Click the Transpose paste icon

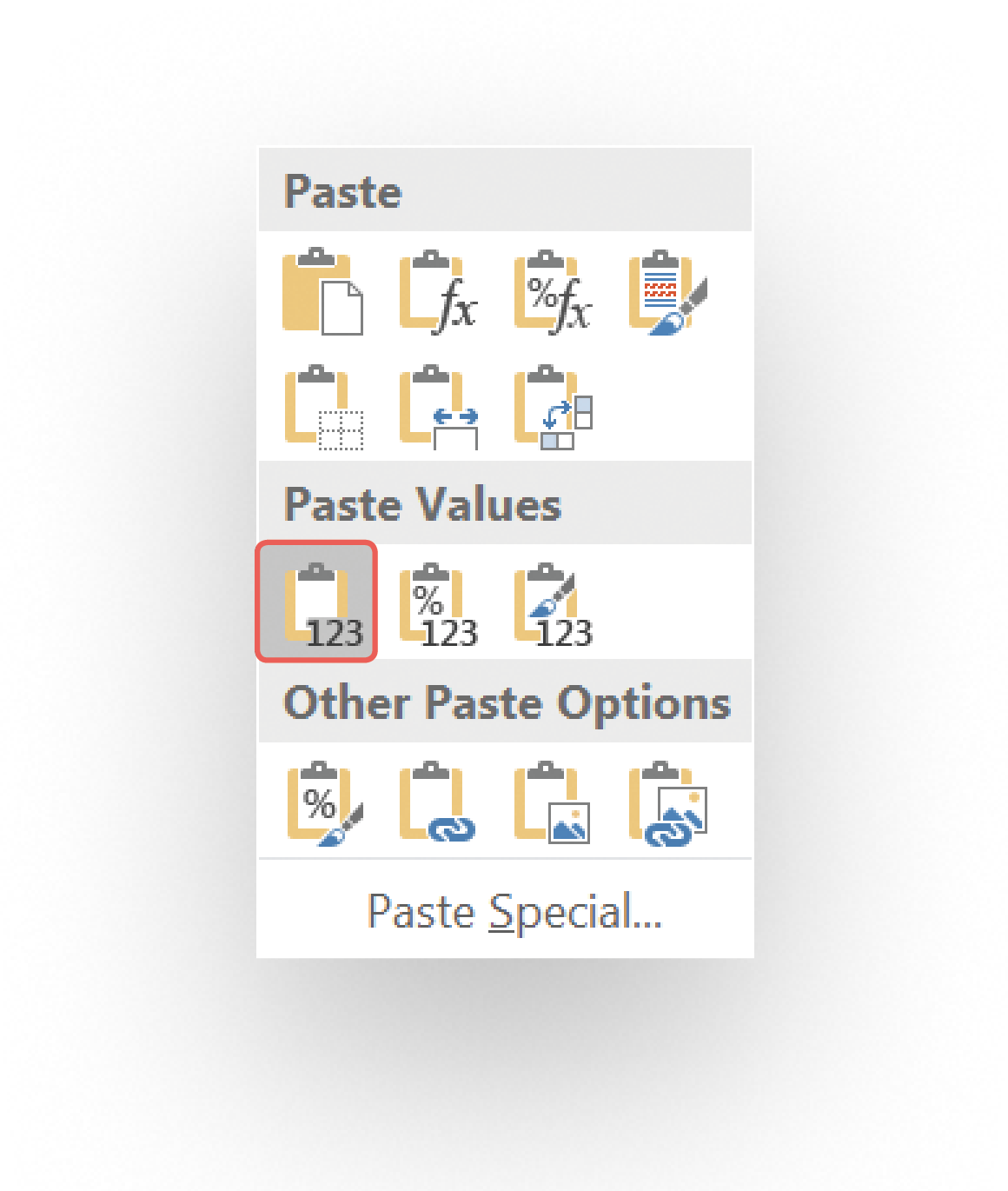tap(553, 407)
